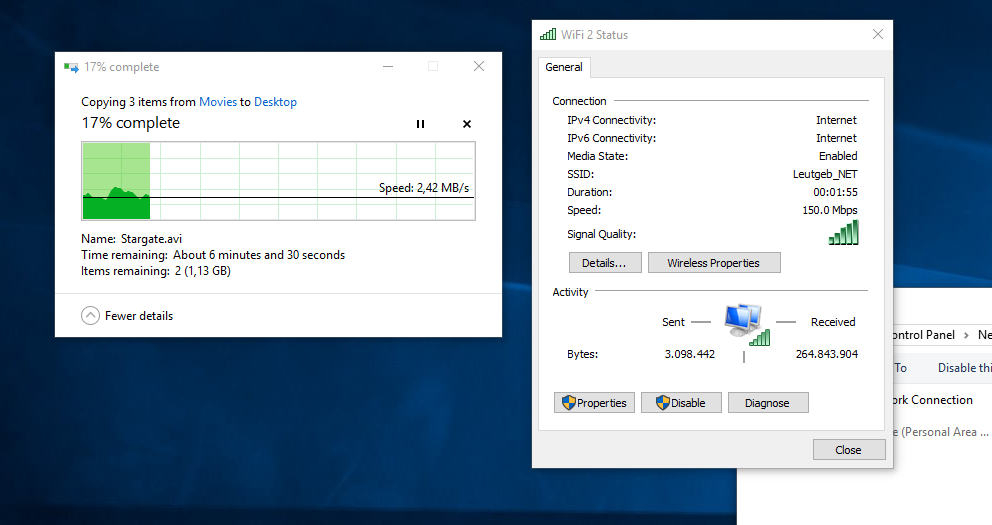Open the Desktop destination link

tap(275, 102)
